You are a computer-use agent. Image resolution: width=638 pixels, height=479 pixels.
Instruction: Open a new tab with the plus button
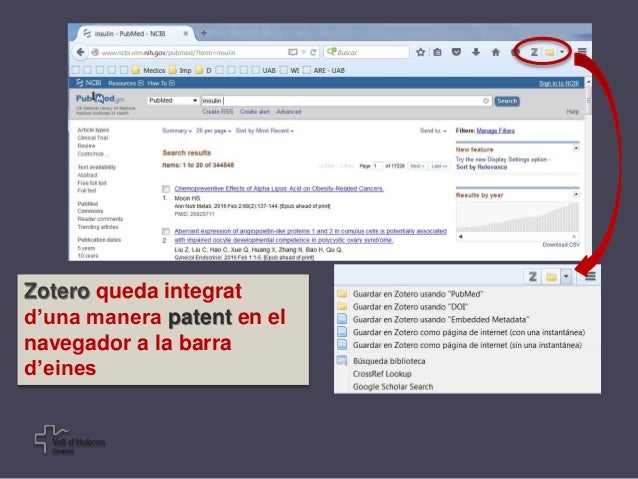[204, 33]
